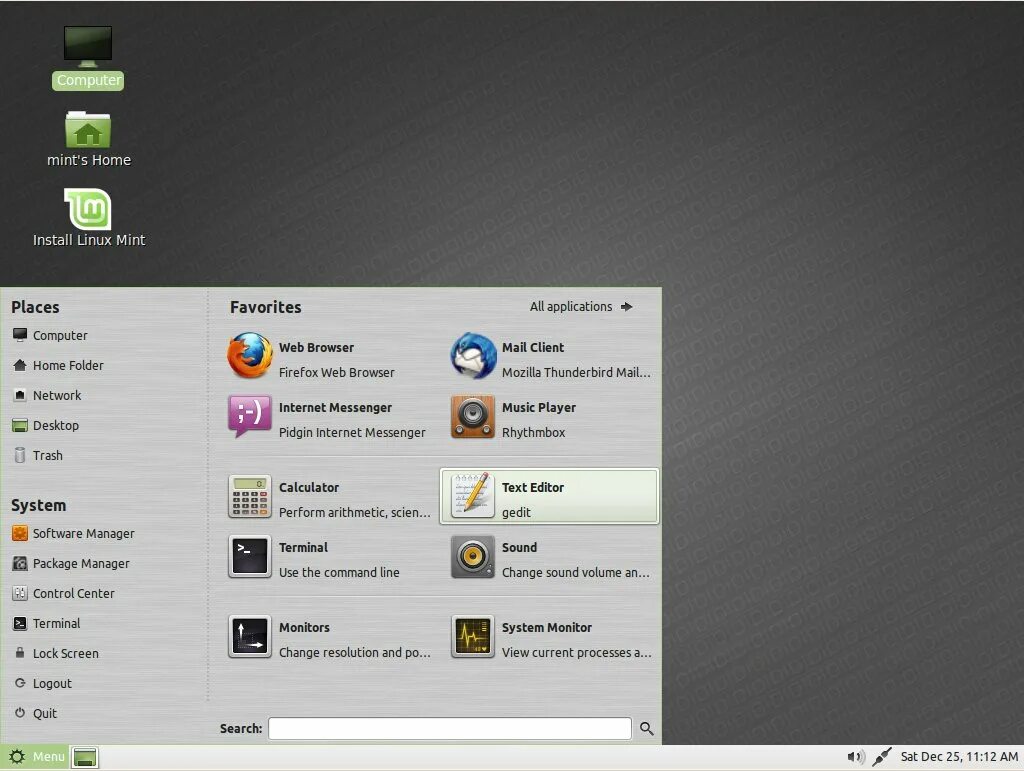Focus the Search input field
The image size is (1024, 771).
(x=450, y=729)
